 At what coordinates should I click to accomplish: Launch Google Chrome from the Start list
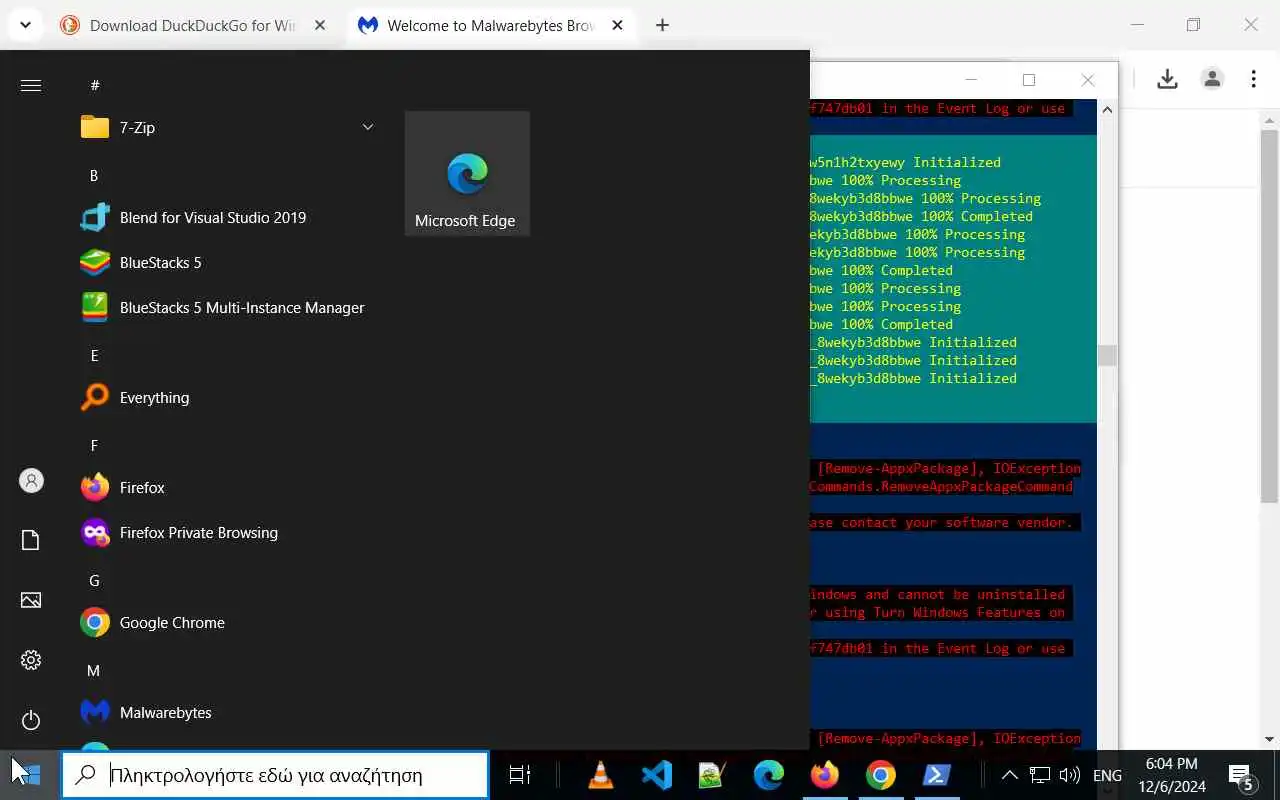pyautogui.click(x=228, y=622)
